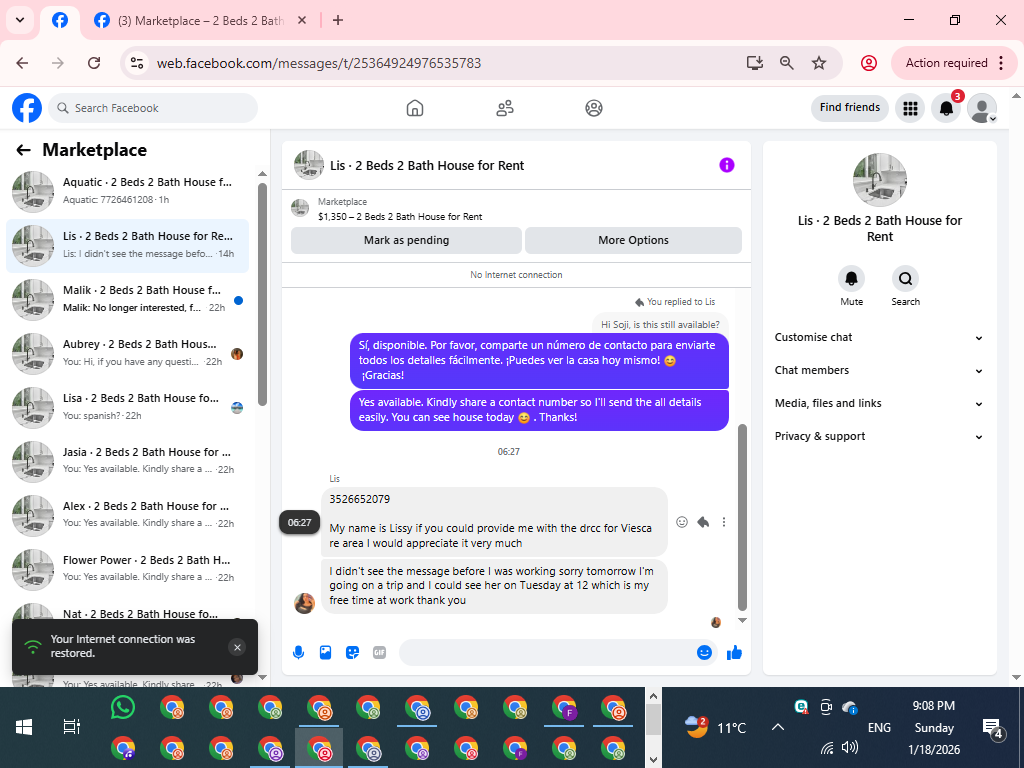Click the message text input box
1024x768 pixels.
(549, 652)
